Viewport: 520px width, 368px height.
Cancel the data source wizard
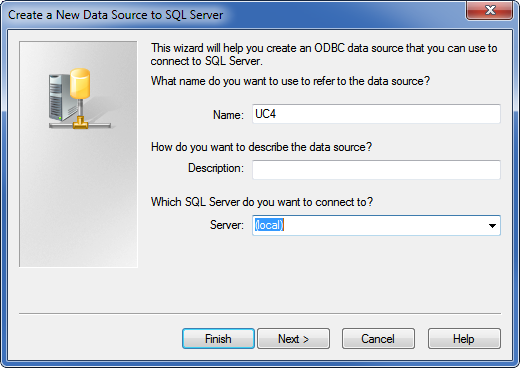pos(378,339)
